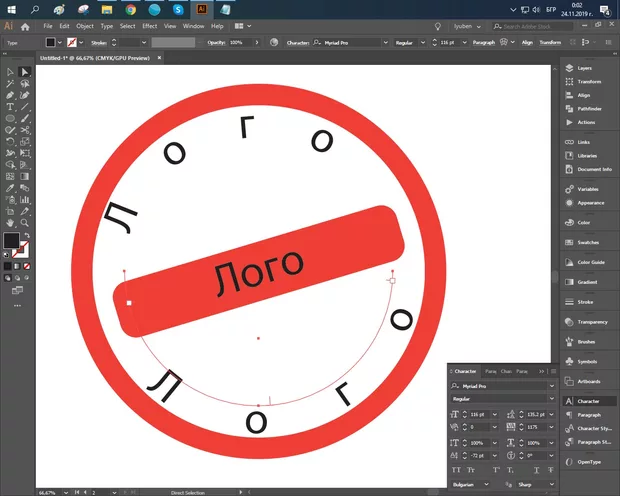Image resolution: width=620 pixels, height=496 pixels.
Task: Select the Type tool in the toolbar
Action: pyautogui.click(x=10, y=107)
